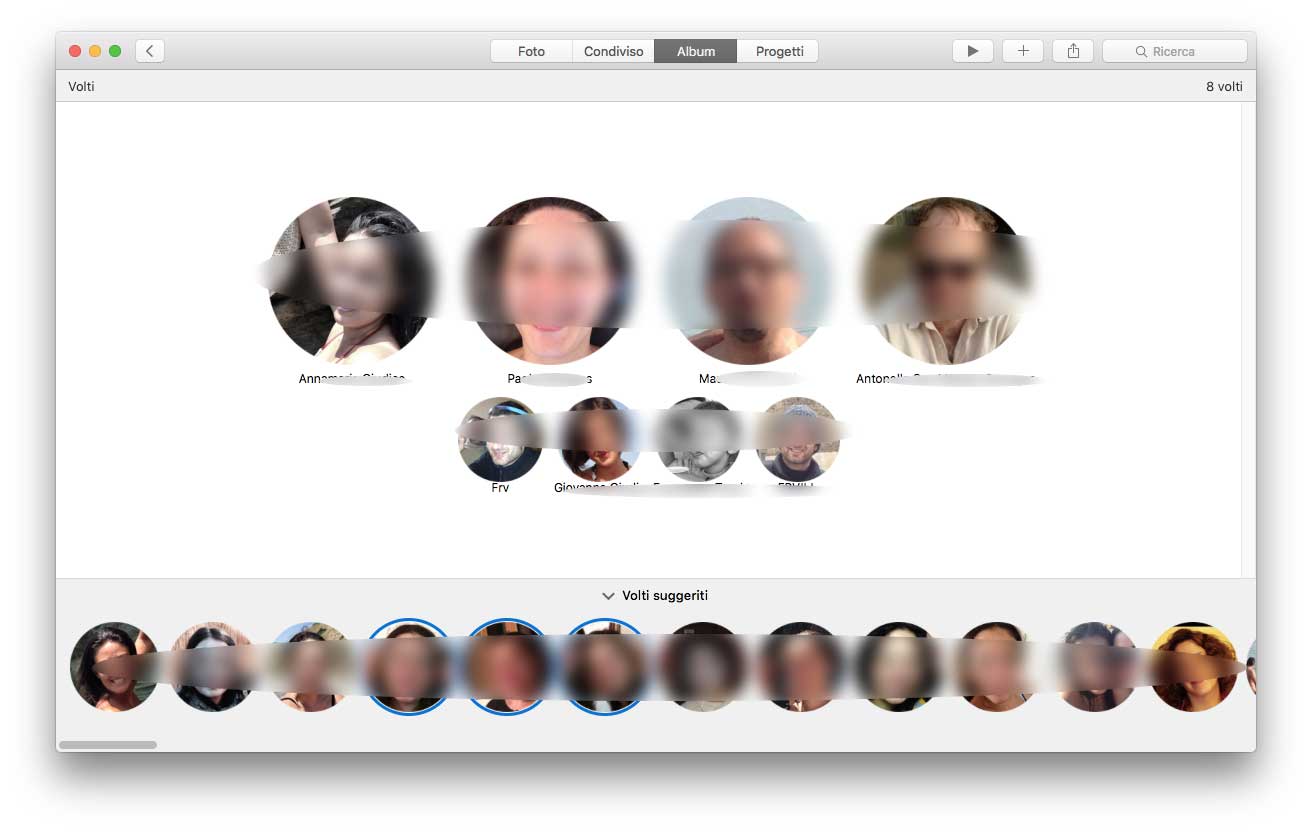Choose the eighth suggested face thumbnail
This screenshot has width=1312, height=832.
coord(801,667)
